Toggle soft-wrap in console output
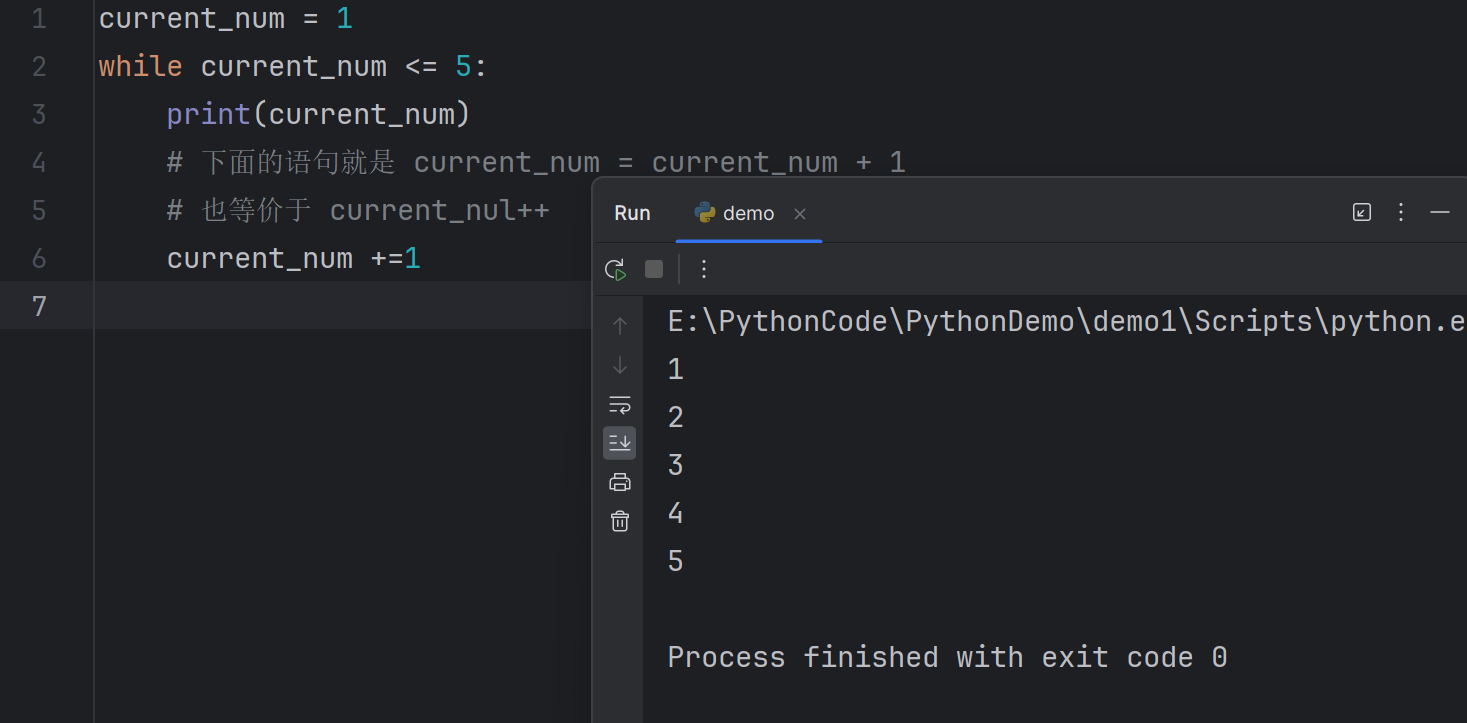This screenshot has width=1467, height=723. [x=620, y=405]
